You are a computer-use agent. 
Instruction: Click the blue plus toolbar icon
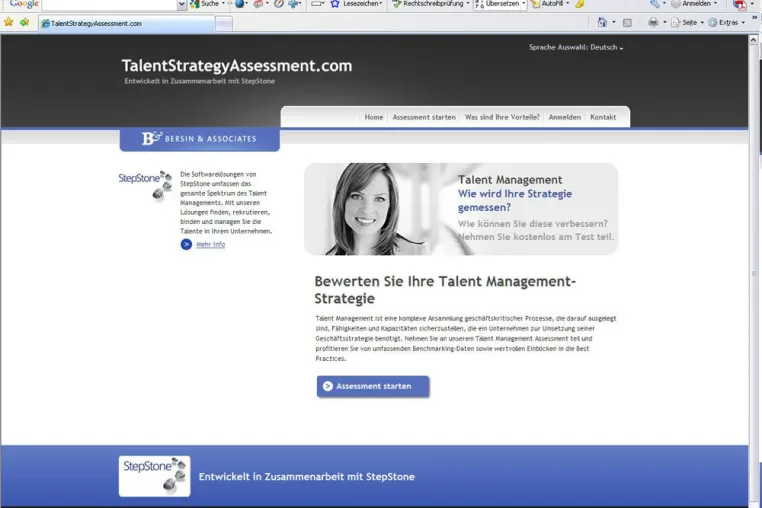click(294, 4)
